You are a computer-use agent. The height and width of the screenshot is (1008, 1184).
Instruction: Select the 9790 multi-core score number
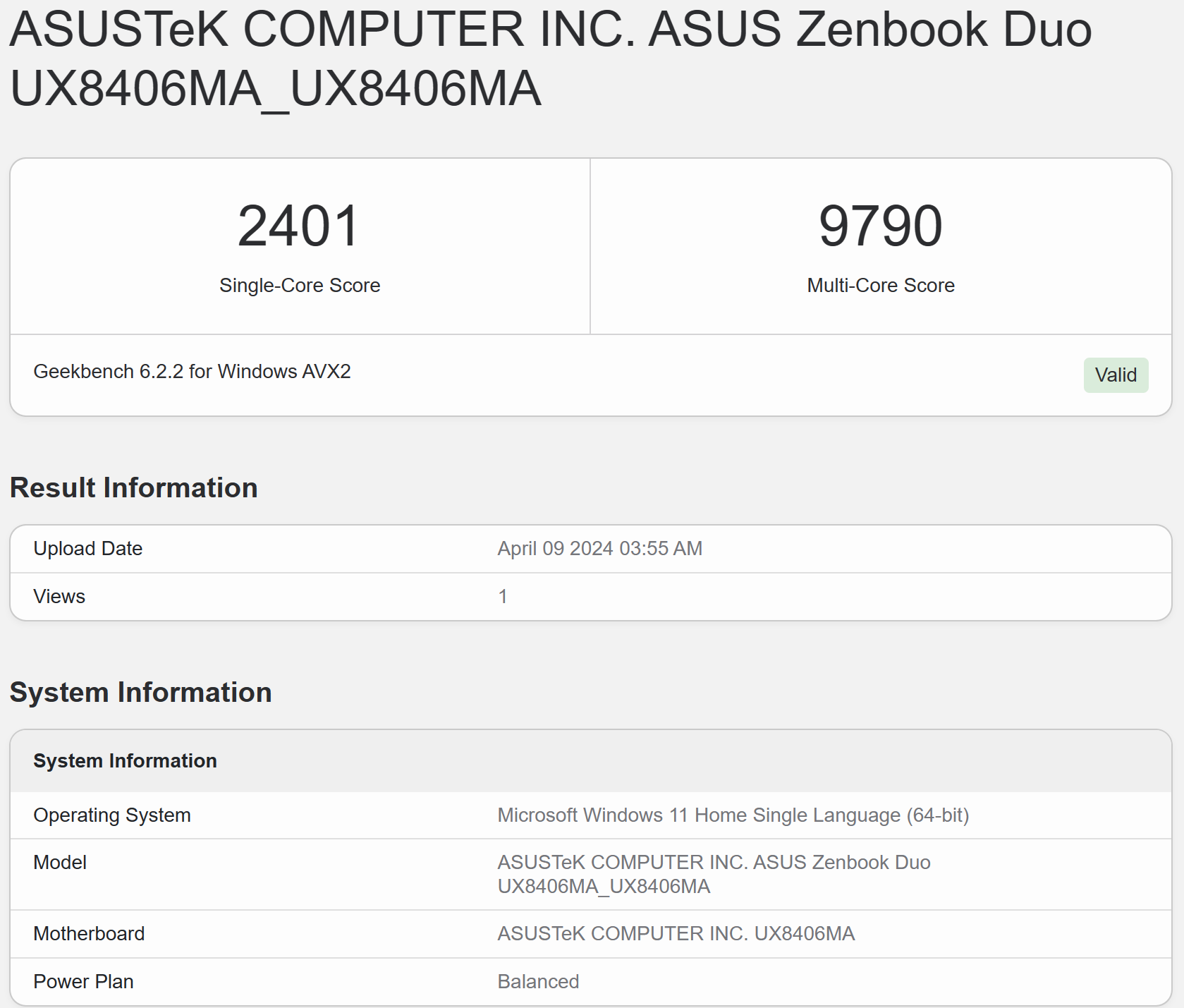(881, 226)
